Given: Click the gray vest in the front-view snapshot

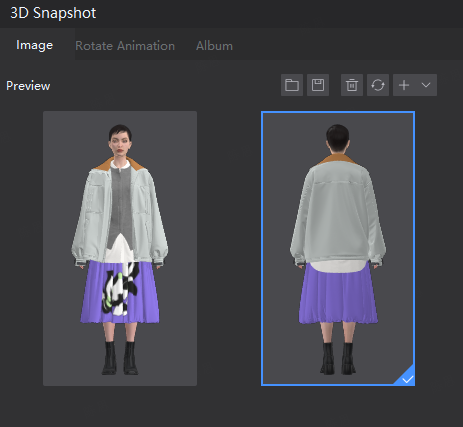Looking at the screenshot, I should coord(121,203).
